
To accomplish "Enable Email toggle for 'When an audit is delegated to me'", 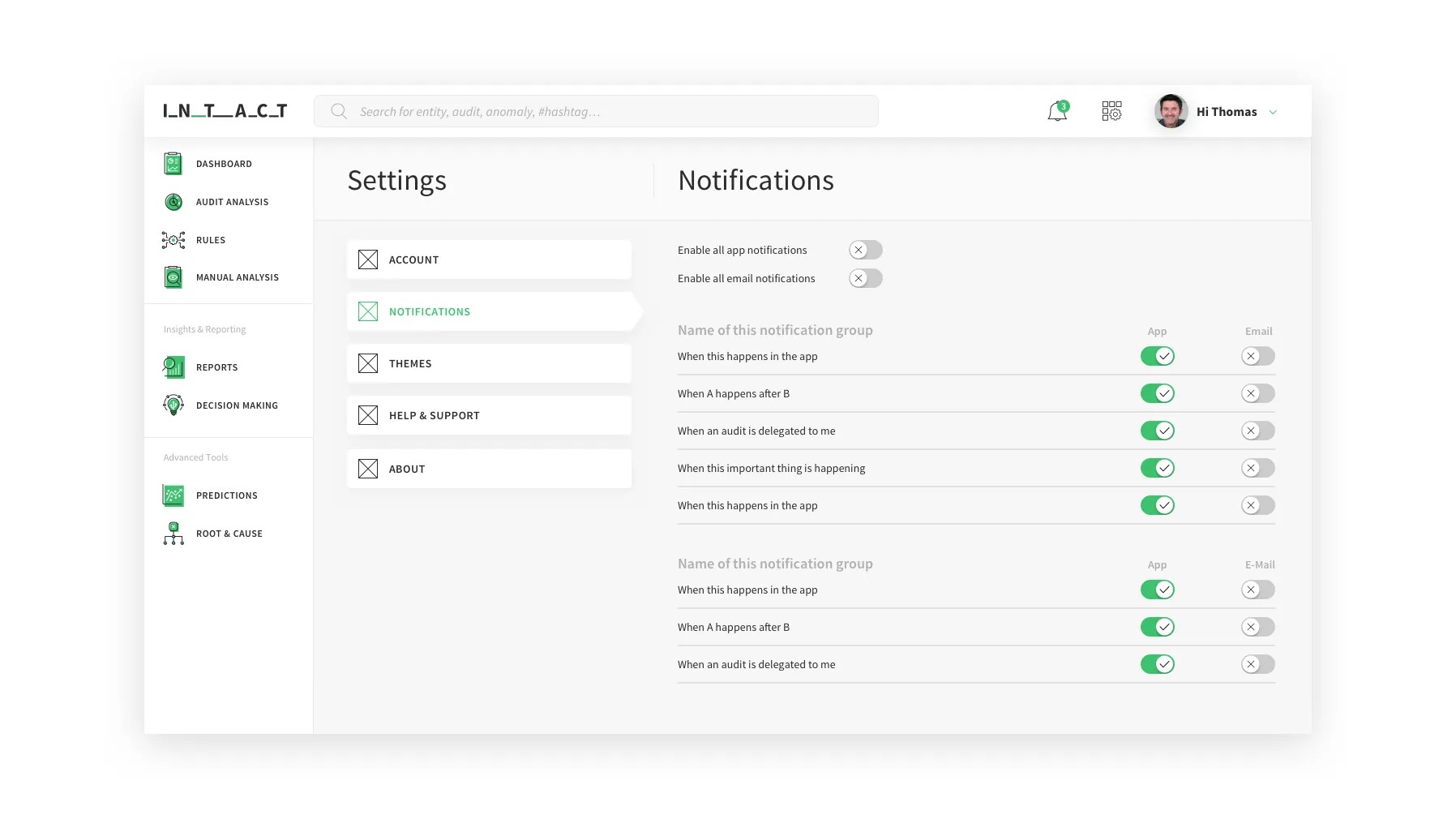I will click(x=1257, y=431).
